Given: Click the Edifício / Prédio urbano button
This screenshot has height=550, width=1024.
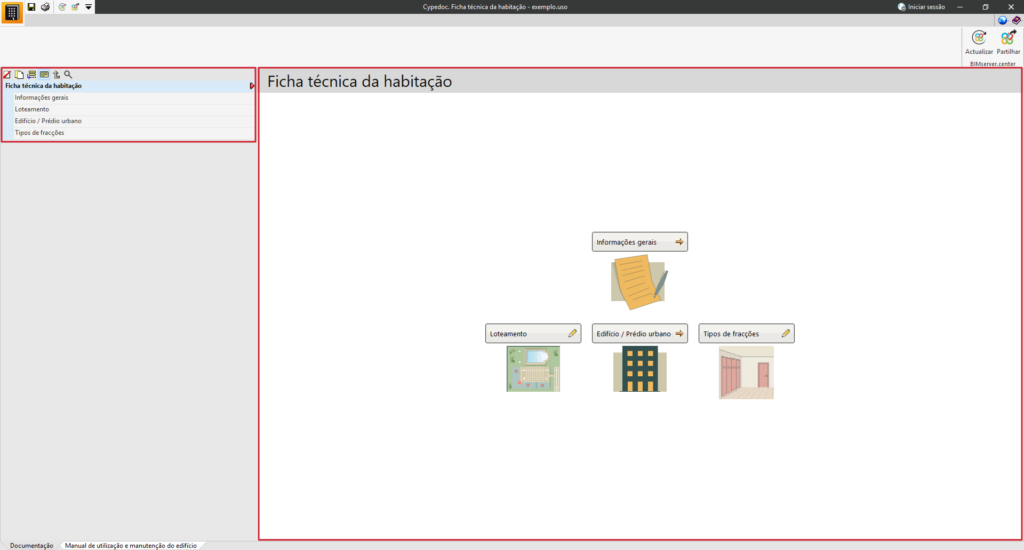Looking at the screenshot, I should click(639, 333).
